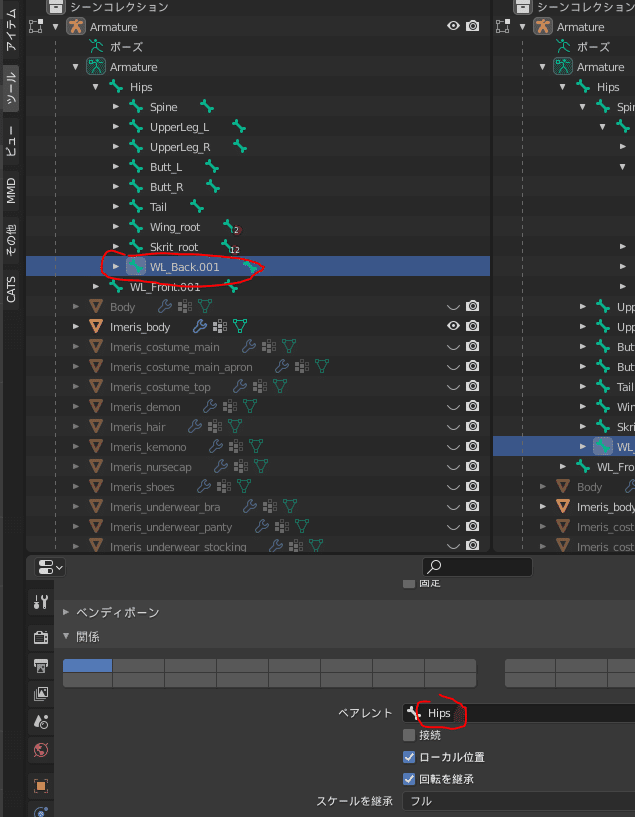The image size is (635, 817).
Task: Select ポーズ in the right outliner
Action: [x=593, y=46]
